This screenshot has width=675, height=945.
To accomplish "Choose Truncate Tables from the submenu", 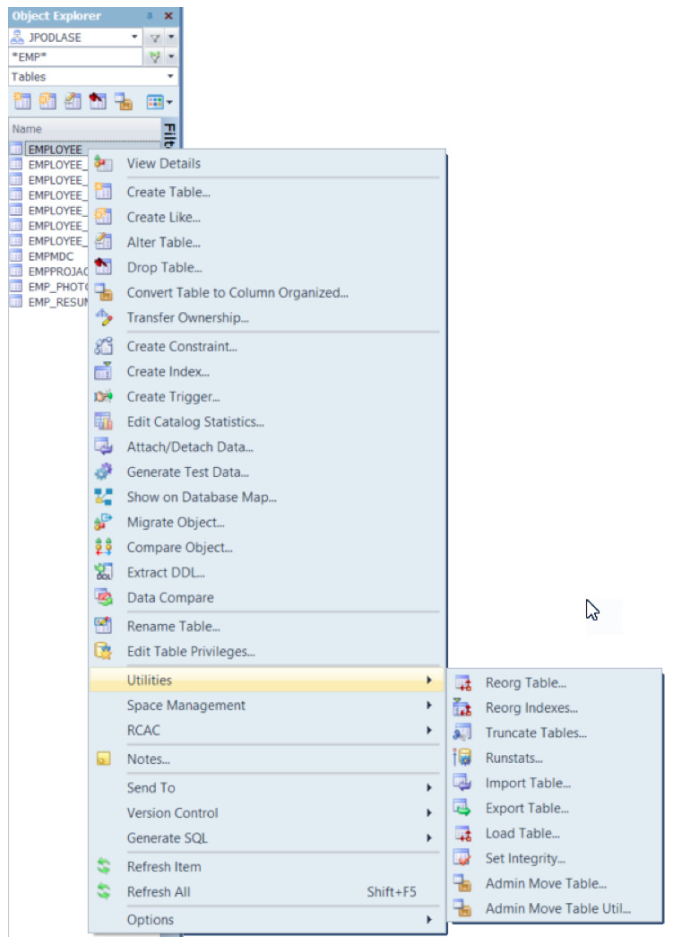I will [x=554, y=733].
